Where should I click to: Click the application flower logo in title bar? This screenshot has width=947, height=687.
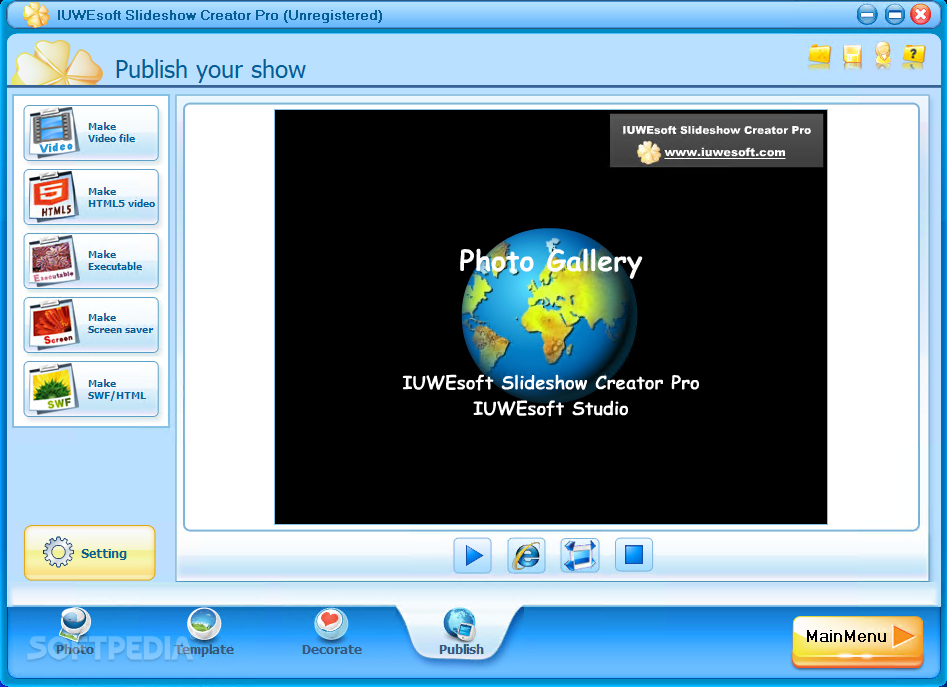tap(36, 14)
